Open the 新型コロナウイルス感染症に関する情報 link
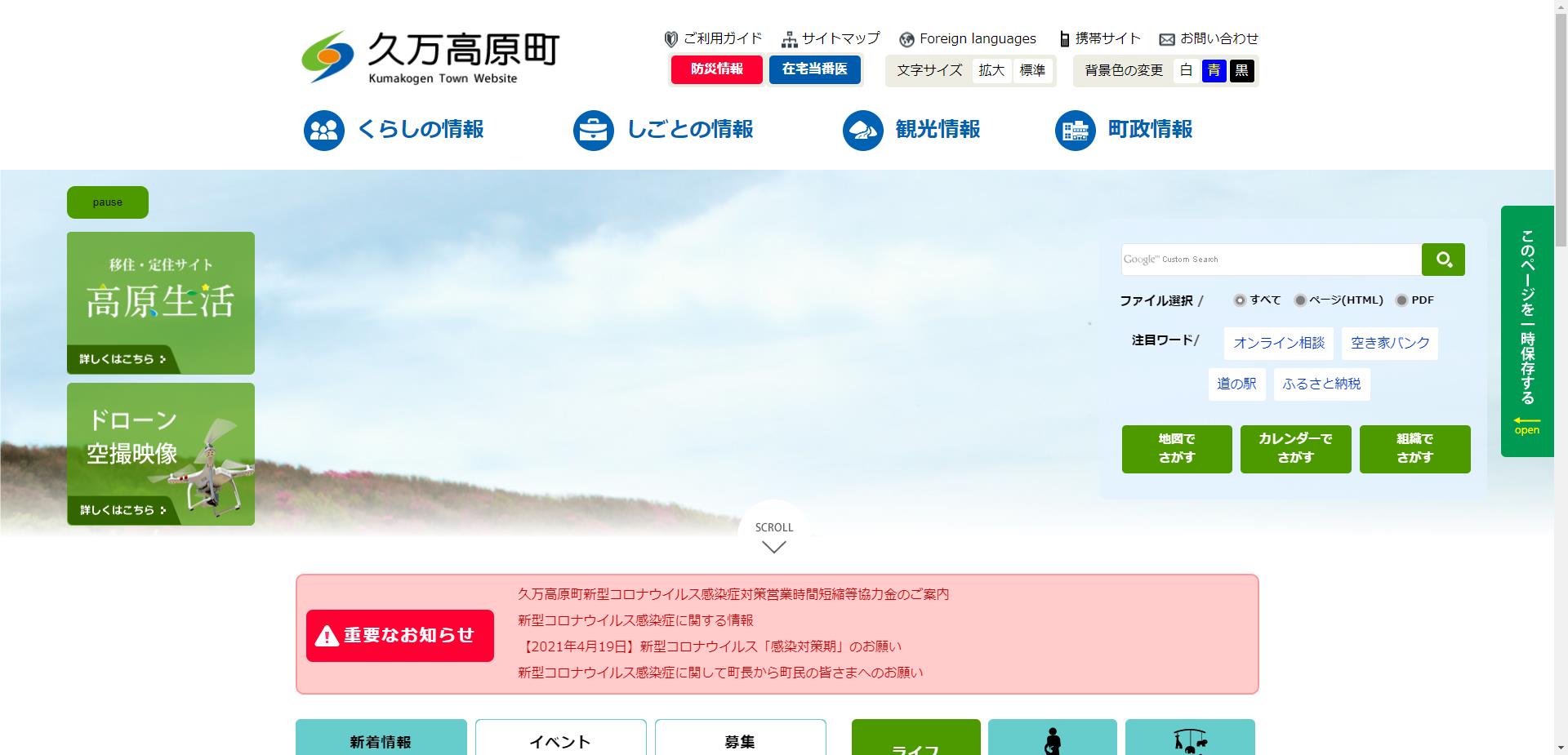 (x=636, y=620)
